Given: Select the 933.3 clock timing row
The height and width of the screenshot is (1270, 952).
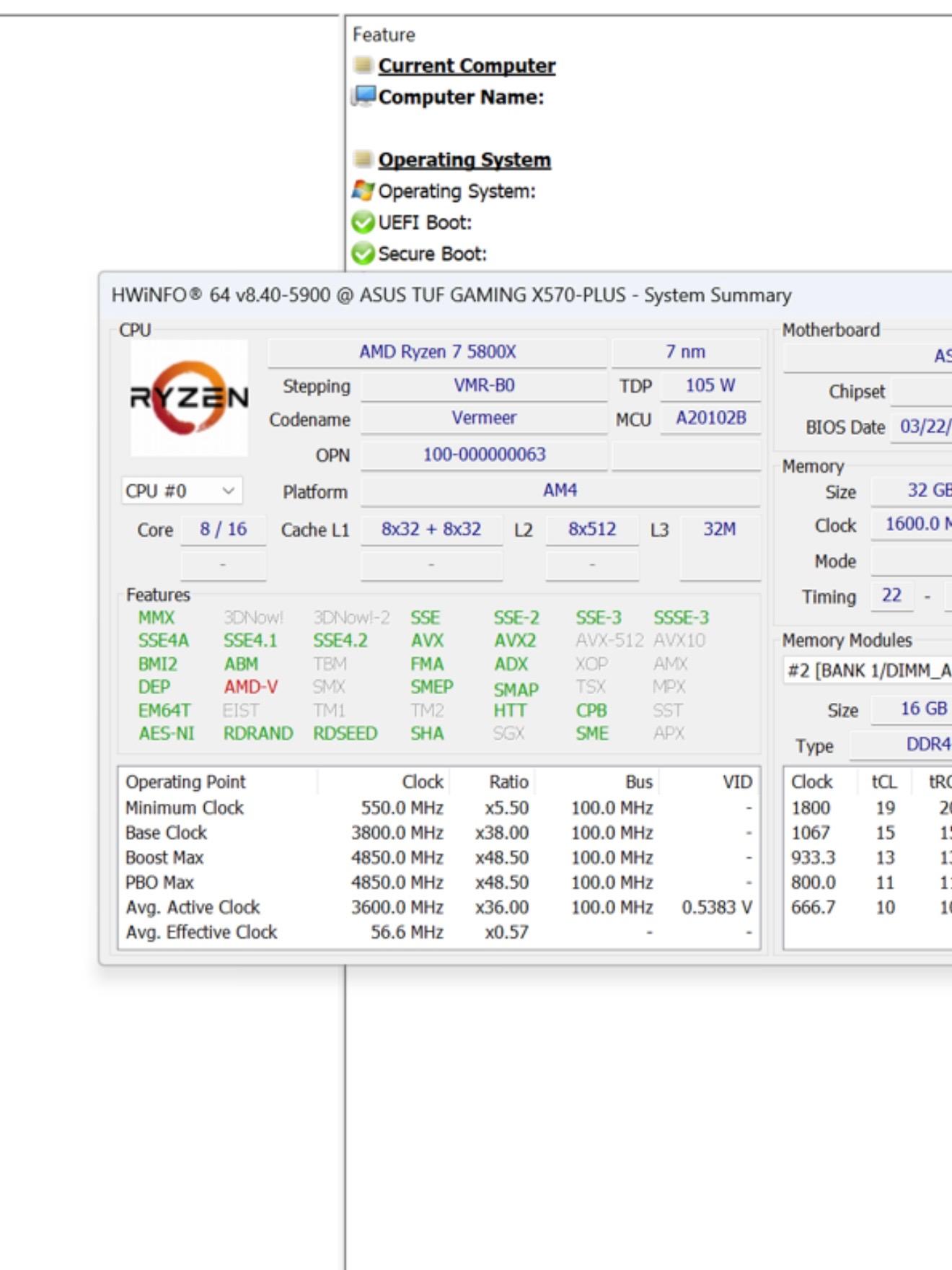Looking at the screenshot, I should coord(868,858).
